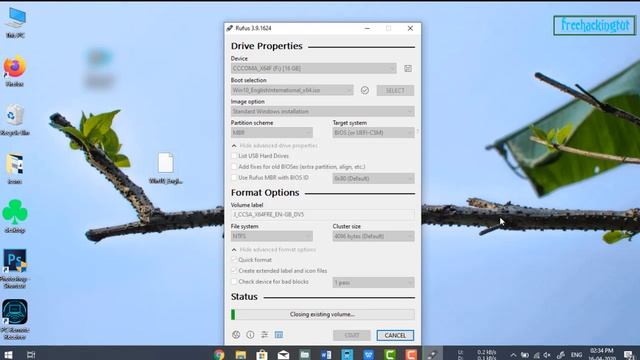The image size is (640, 360).
Task: Close the Rufus window
Action: coord(410,28)
